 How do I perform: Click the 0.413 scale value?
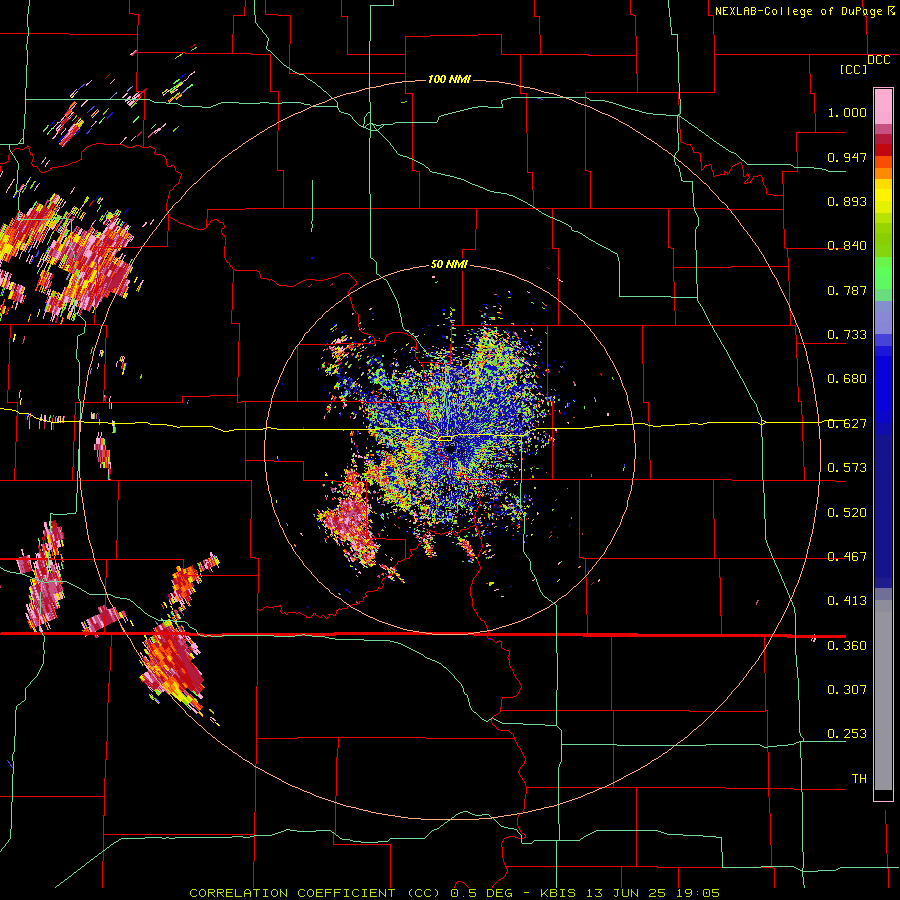click(847, 601)
